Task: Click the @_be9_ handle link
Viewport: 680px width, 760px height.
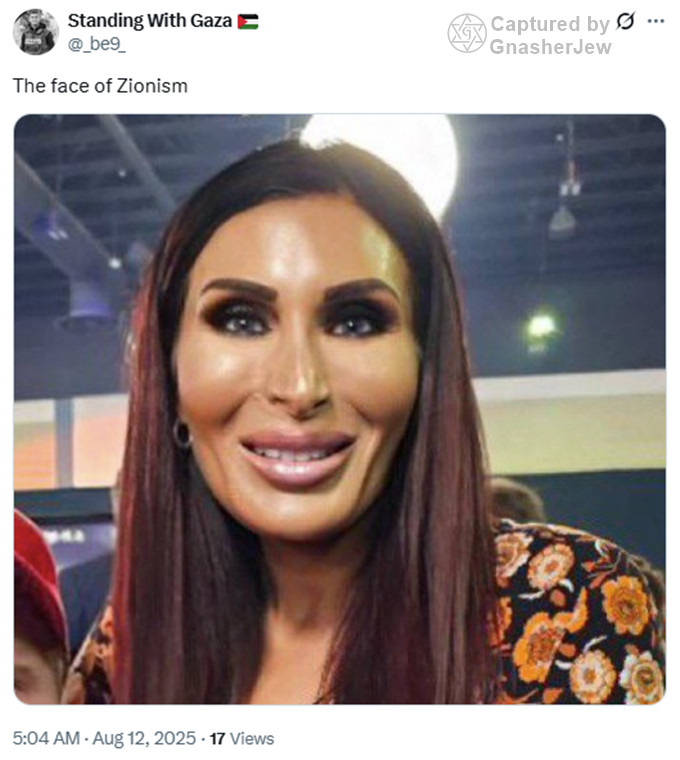Action: point(96,44)
